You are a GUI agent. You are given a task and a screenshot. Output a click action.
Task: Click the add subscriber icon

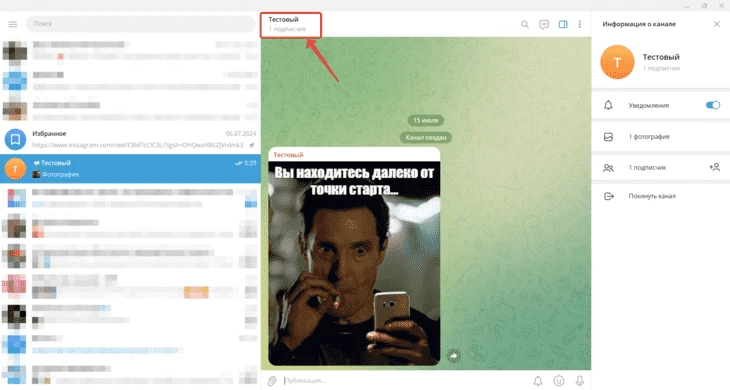point(715,167)
